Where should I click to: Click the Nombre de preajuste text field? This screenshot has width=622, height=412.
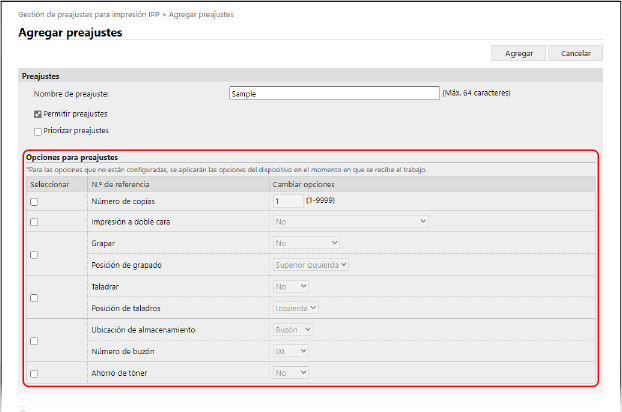334,93
